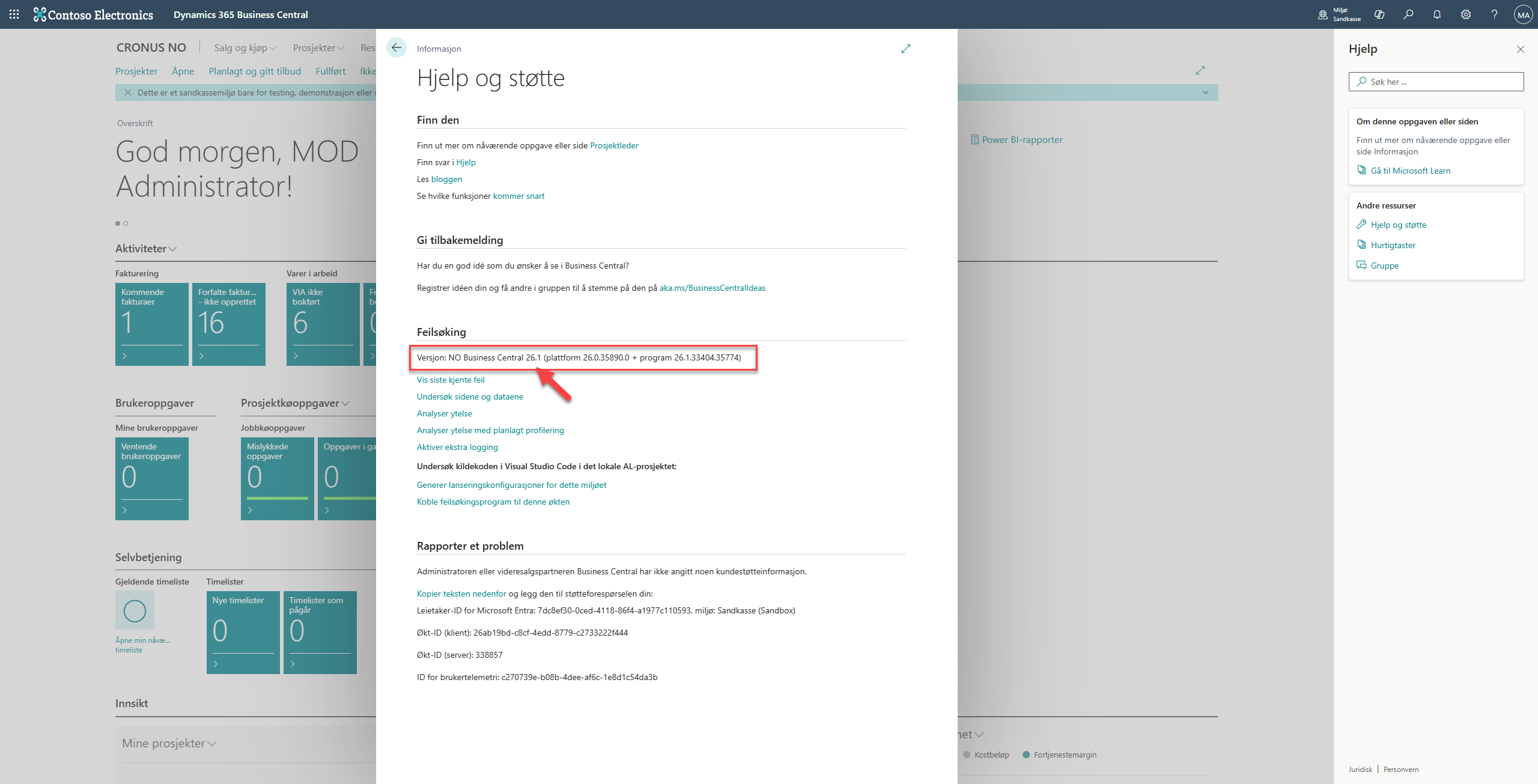Select the Prosjekter navigation link
This screenshot has width=1538, height=784.
click(136, 71)
